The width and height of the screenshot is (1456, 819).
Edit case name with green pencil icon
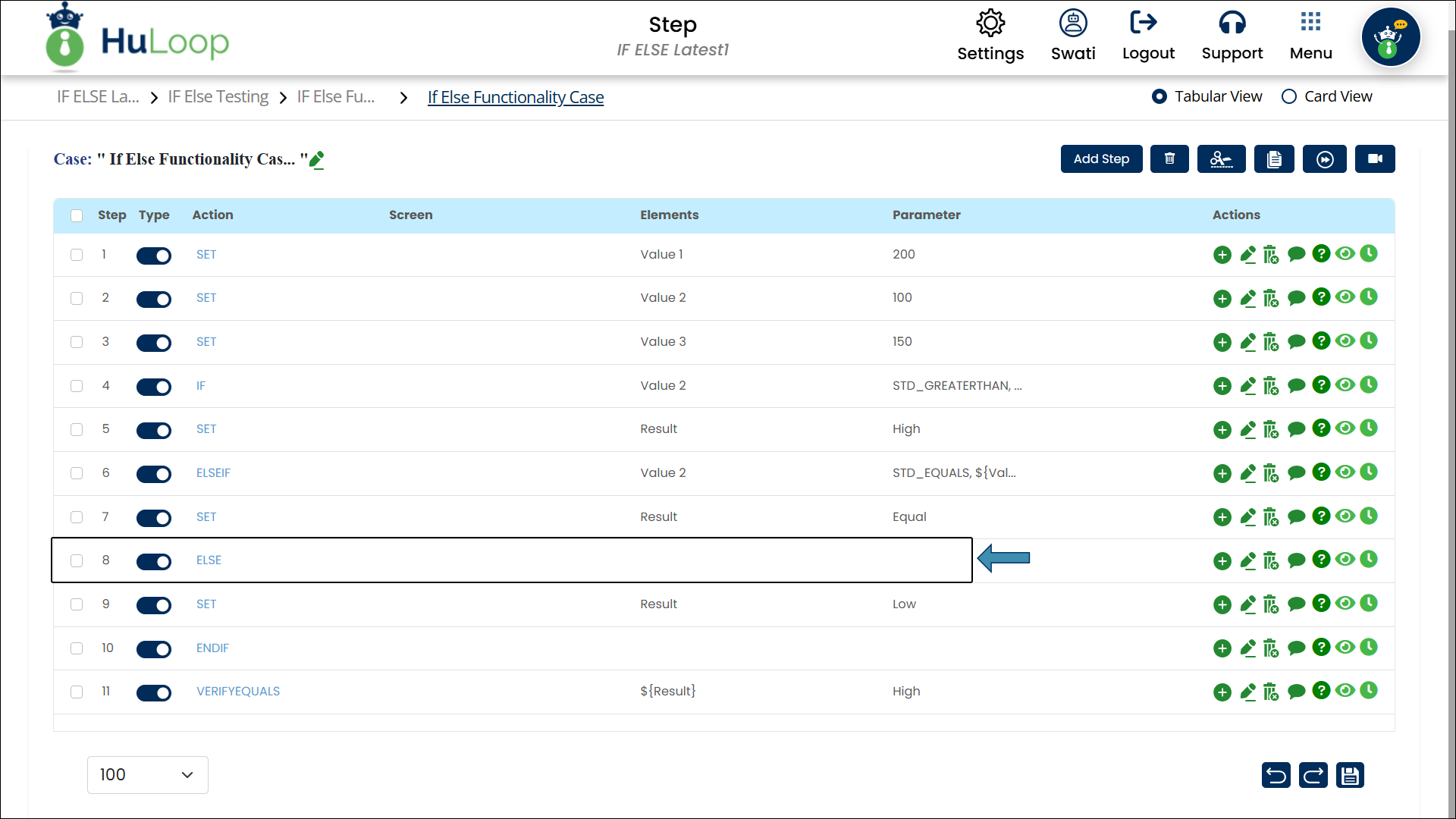317,159
